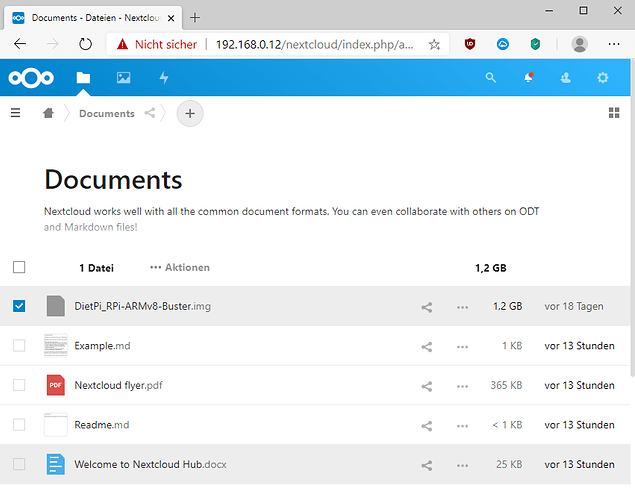Open the notifications bell icon

tap(529, 77)
